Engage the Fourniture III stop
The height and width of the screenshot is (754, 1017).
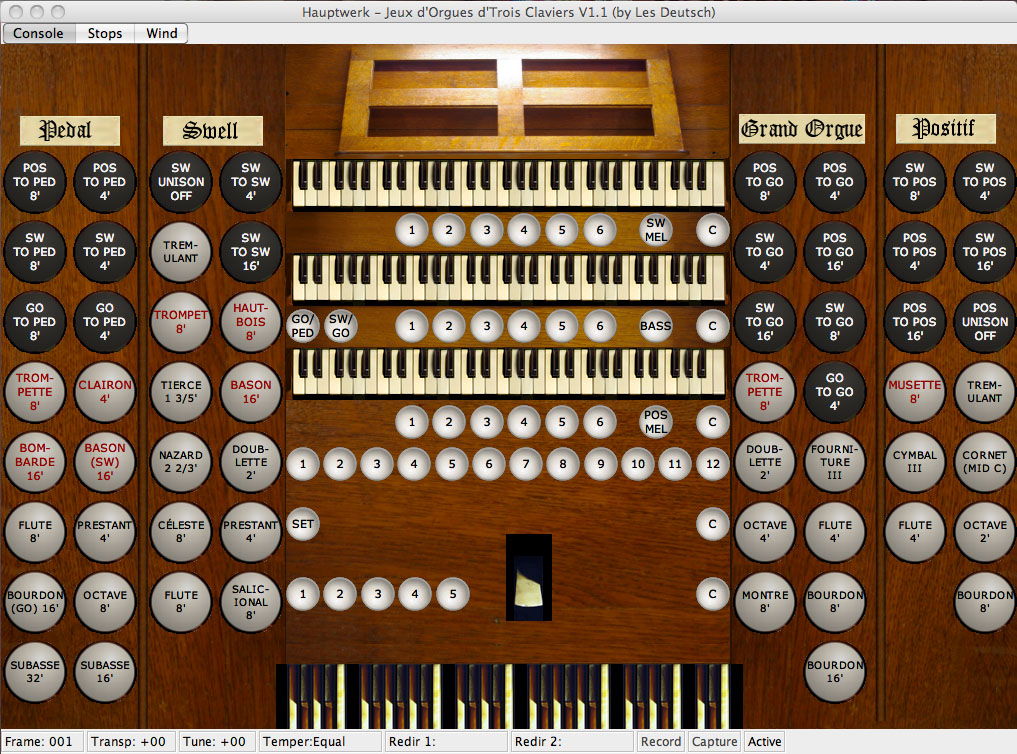pos(835,462)
